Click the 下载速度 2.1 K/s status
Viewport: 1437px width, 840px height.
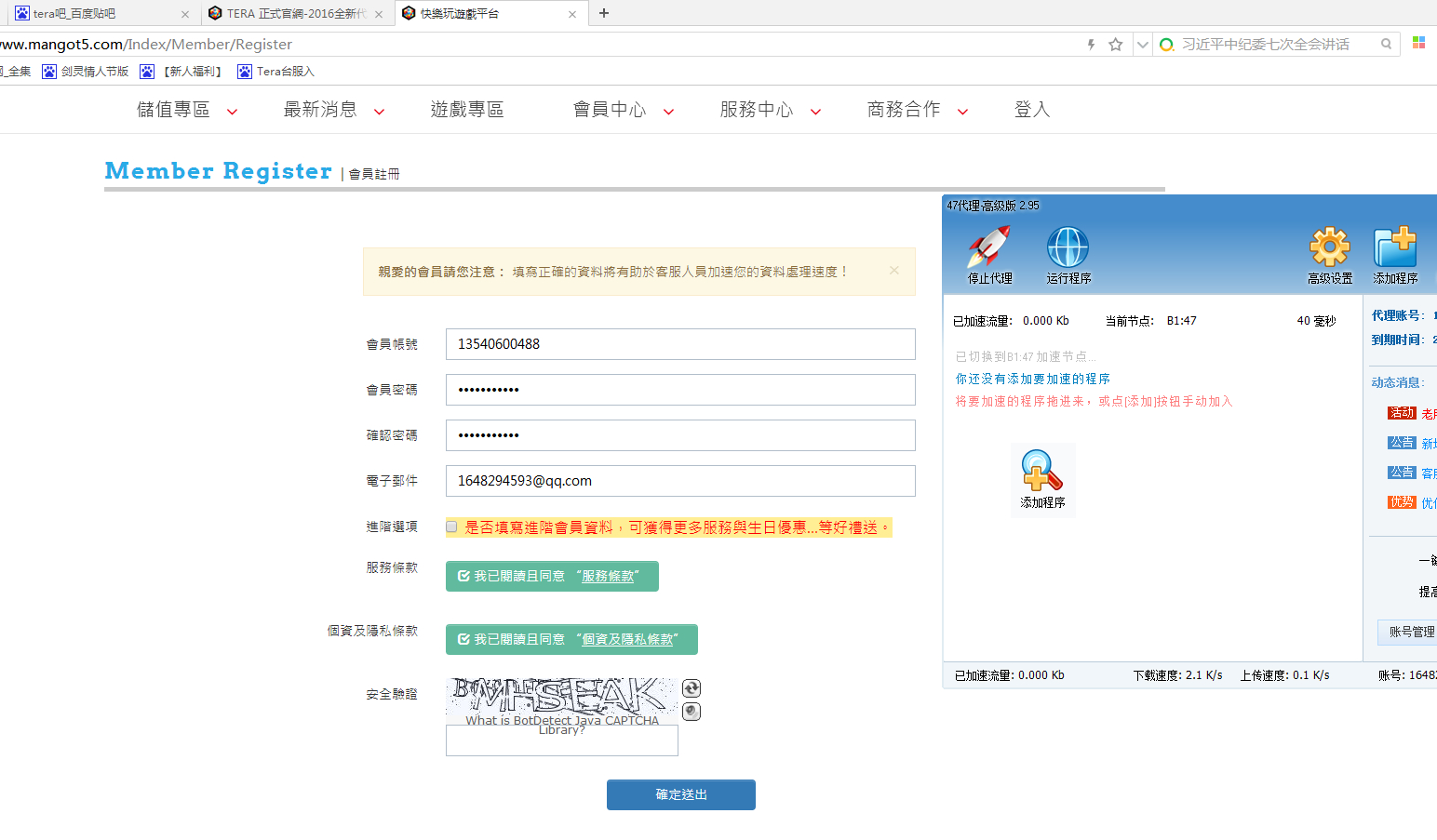click(x=1178, y=675)
